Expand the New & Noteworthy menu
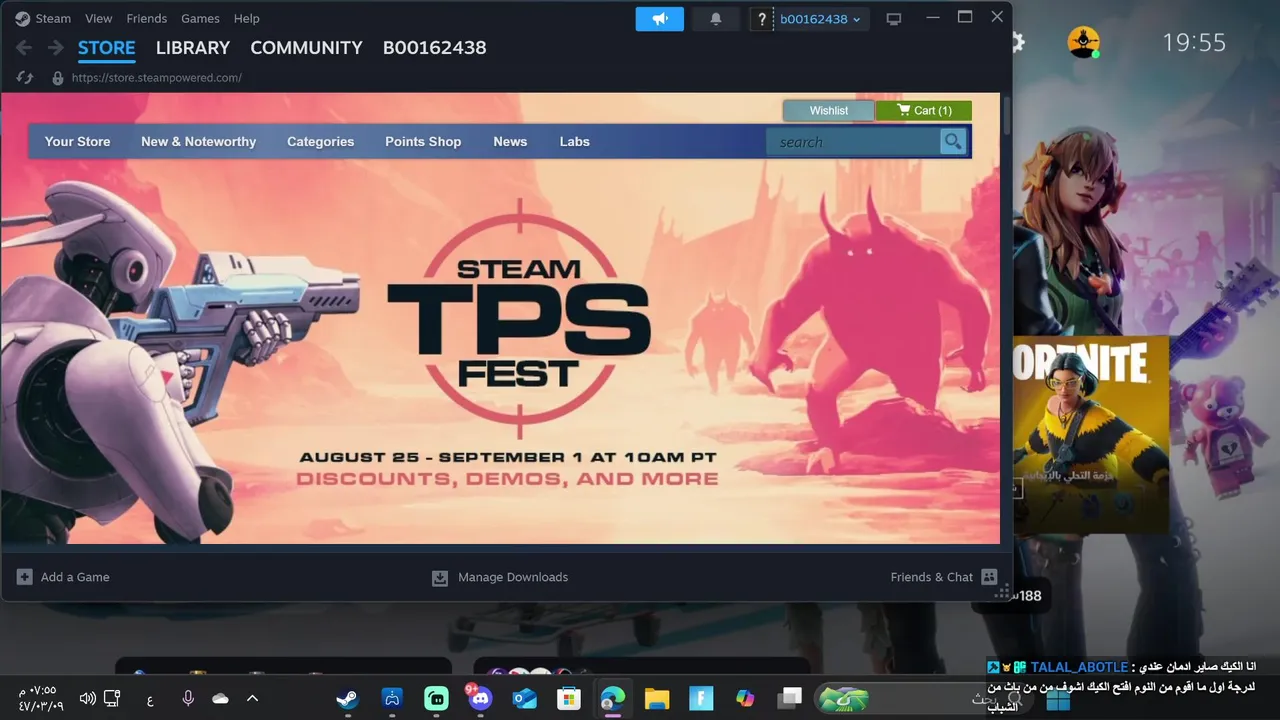This screenshot has width=1280, height=720. [x=198, y=142]
